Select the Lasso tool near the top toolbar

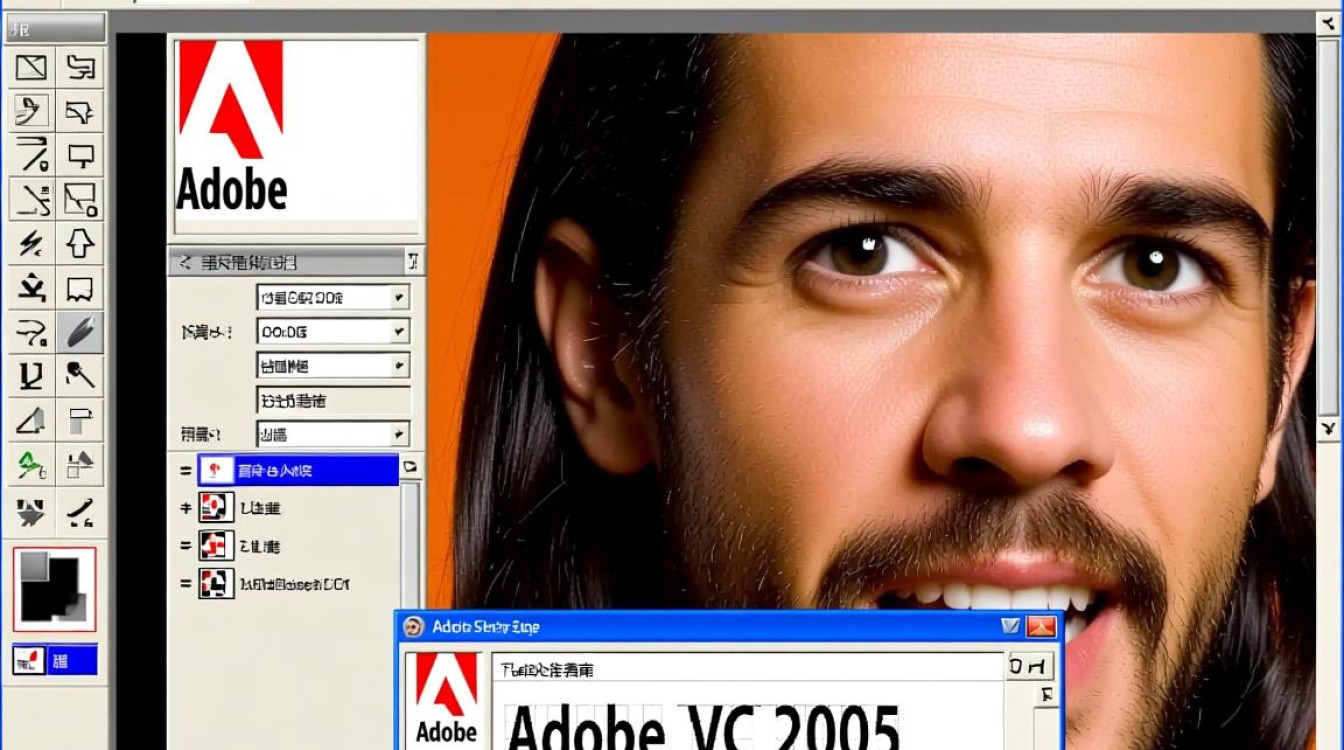tap(30, 112)
